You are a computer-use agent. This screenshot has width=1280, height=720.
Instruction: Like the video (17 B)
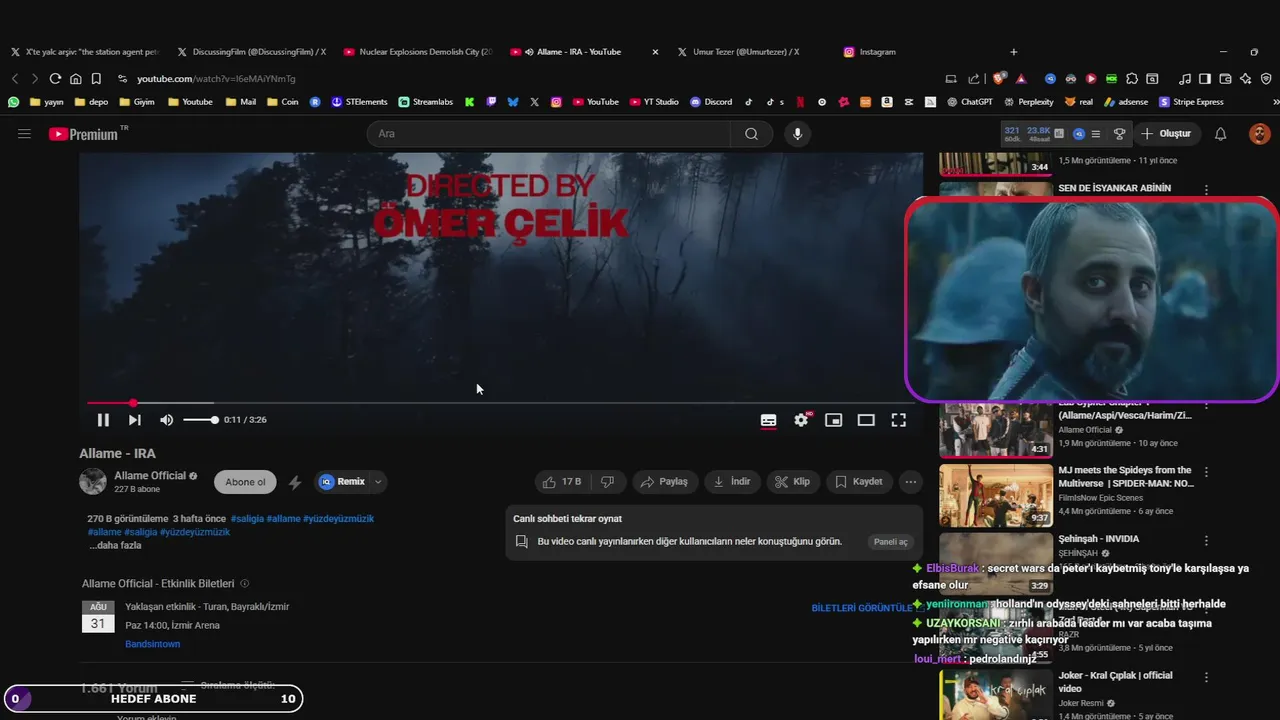(562, 482)
